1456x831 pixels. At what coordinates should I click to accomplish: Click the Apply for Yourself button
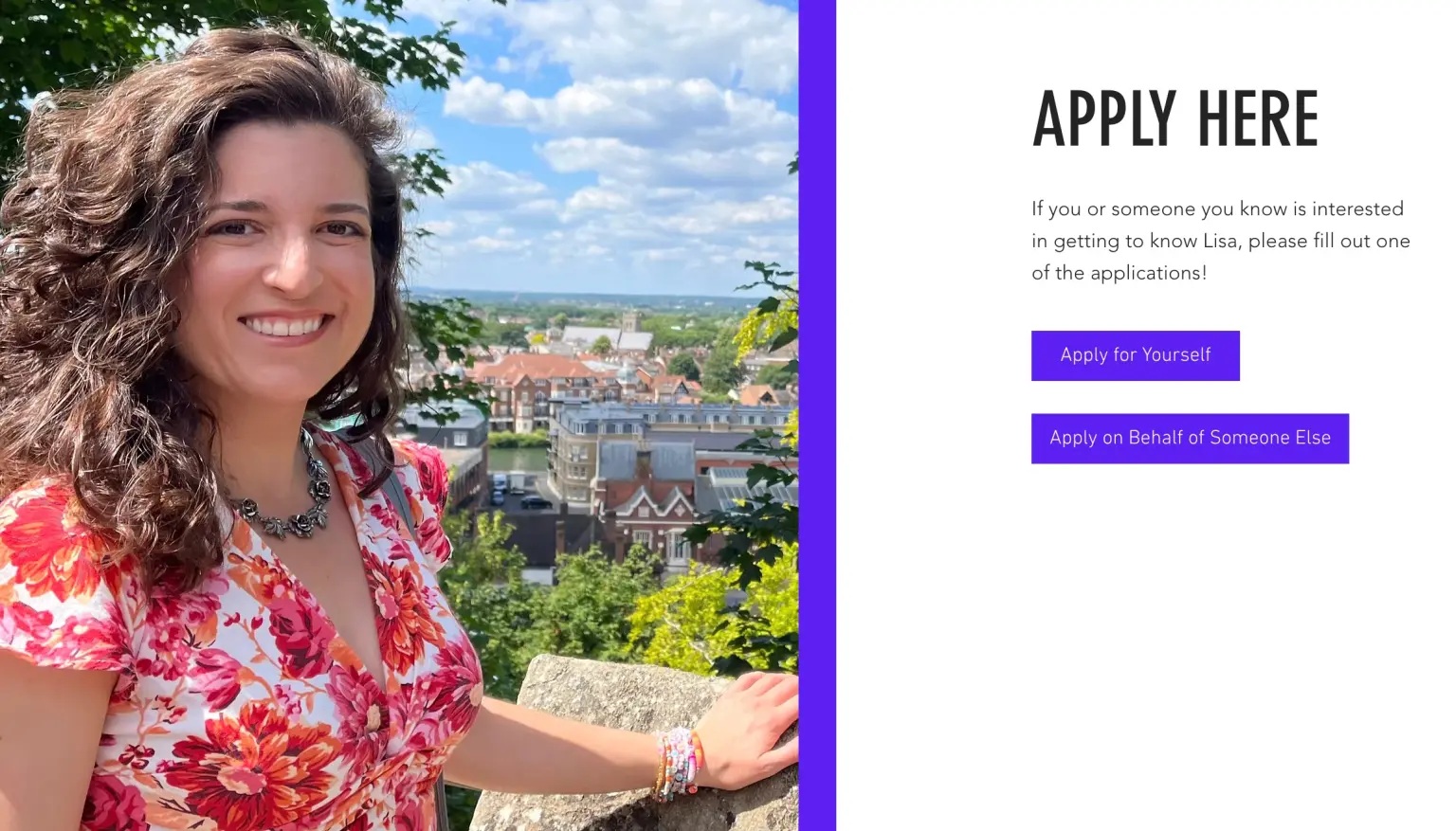tap(1135, 355)
